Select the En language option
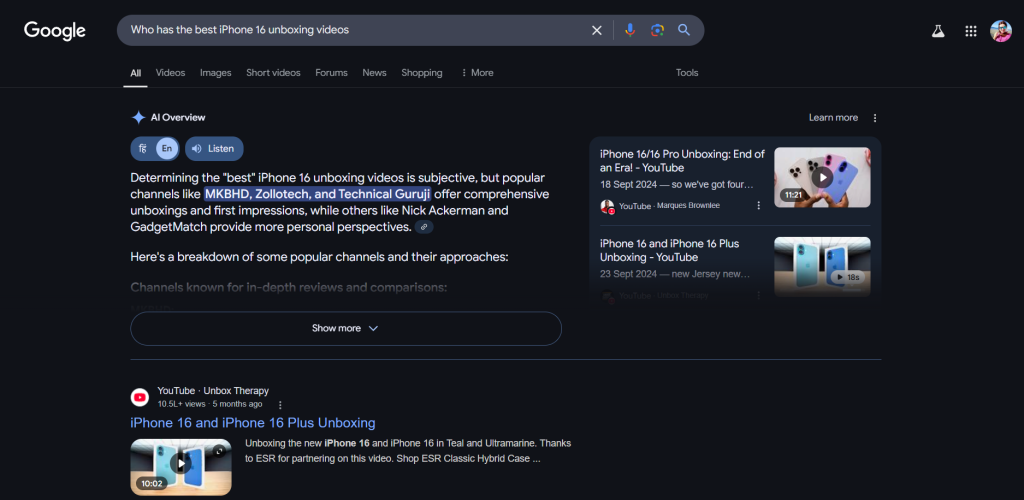Viewport: 1024px width, 500px height. (167, 148)
